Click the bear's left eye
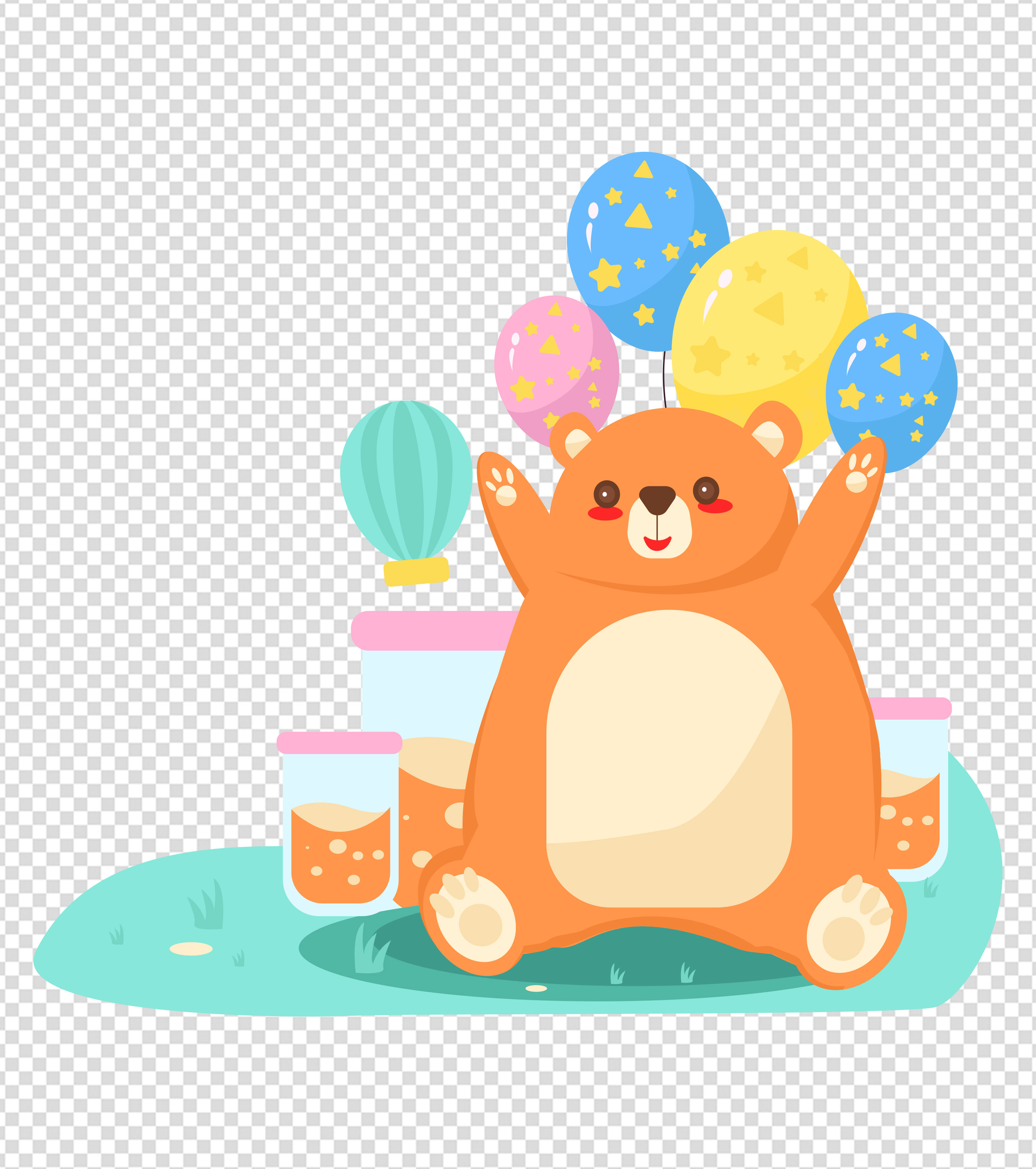The width and height of the screenshot is (1036, 1169). pos(606,493)
